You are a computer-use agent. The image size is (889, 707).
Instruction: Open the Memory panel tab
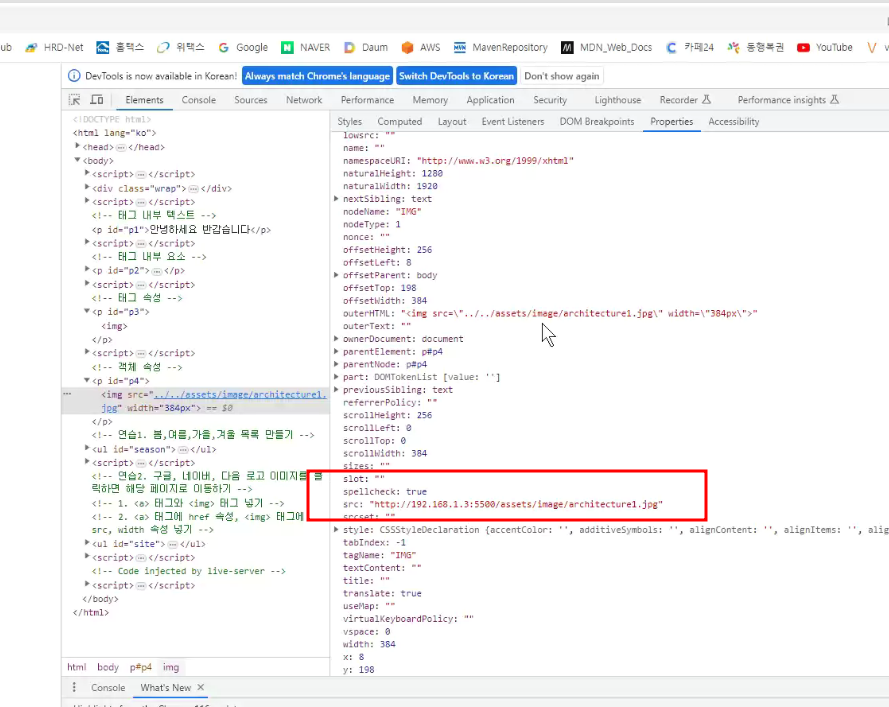[x=430, y=100]
